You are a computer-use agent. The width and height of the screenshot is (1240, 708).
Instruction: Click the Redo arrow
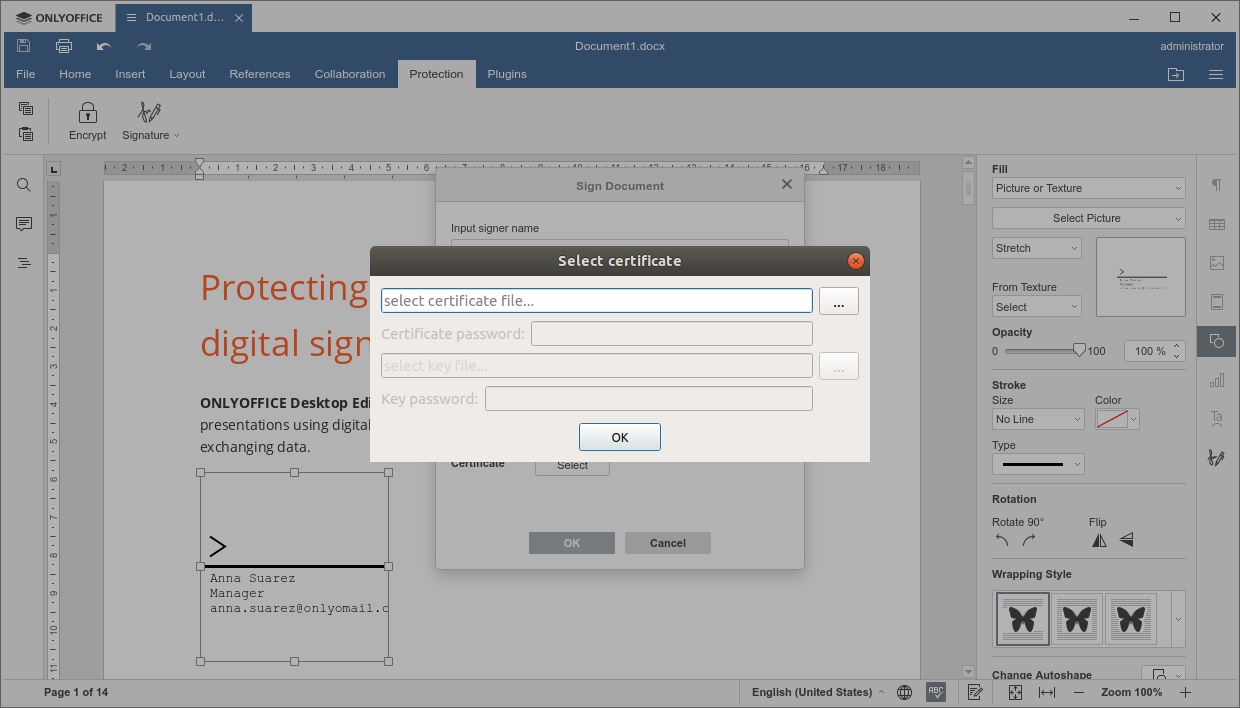point(144,46)
